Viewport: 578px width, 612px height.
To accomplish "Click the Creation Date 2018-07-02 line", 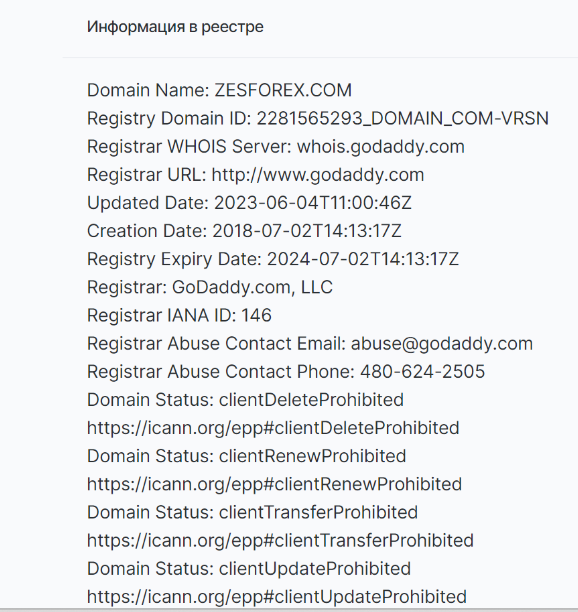I will coord(244,231).
